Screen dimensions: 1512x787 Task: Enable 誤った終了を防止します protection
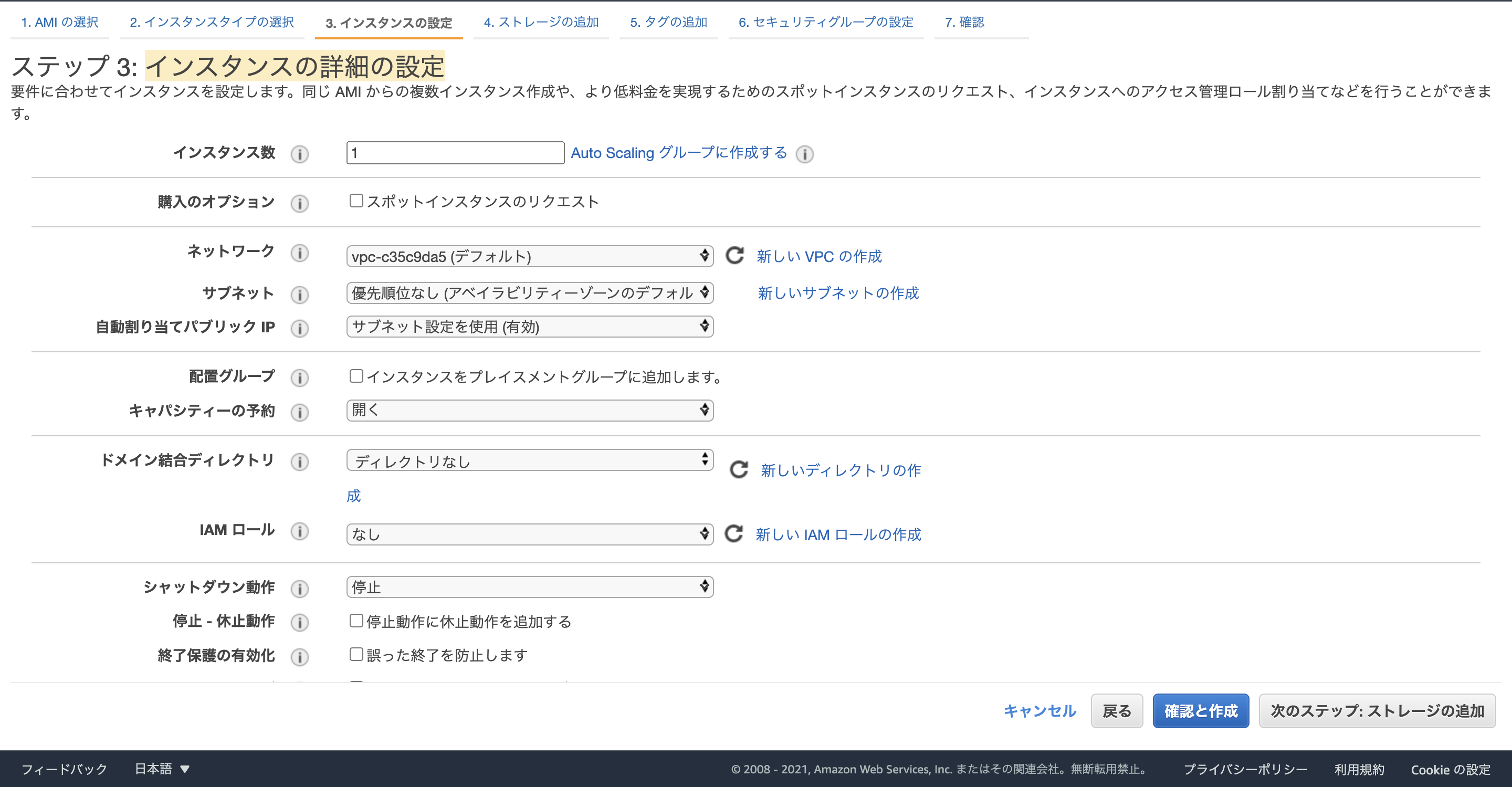click(356, 654)
